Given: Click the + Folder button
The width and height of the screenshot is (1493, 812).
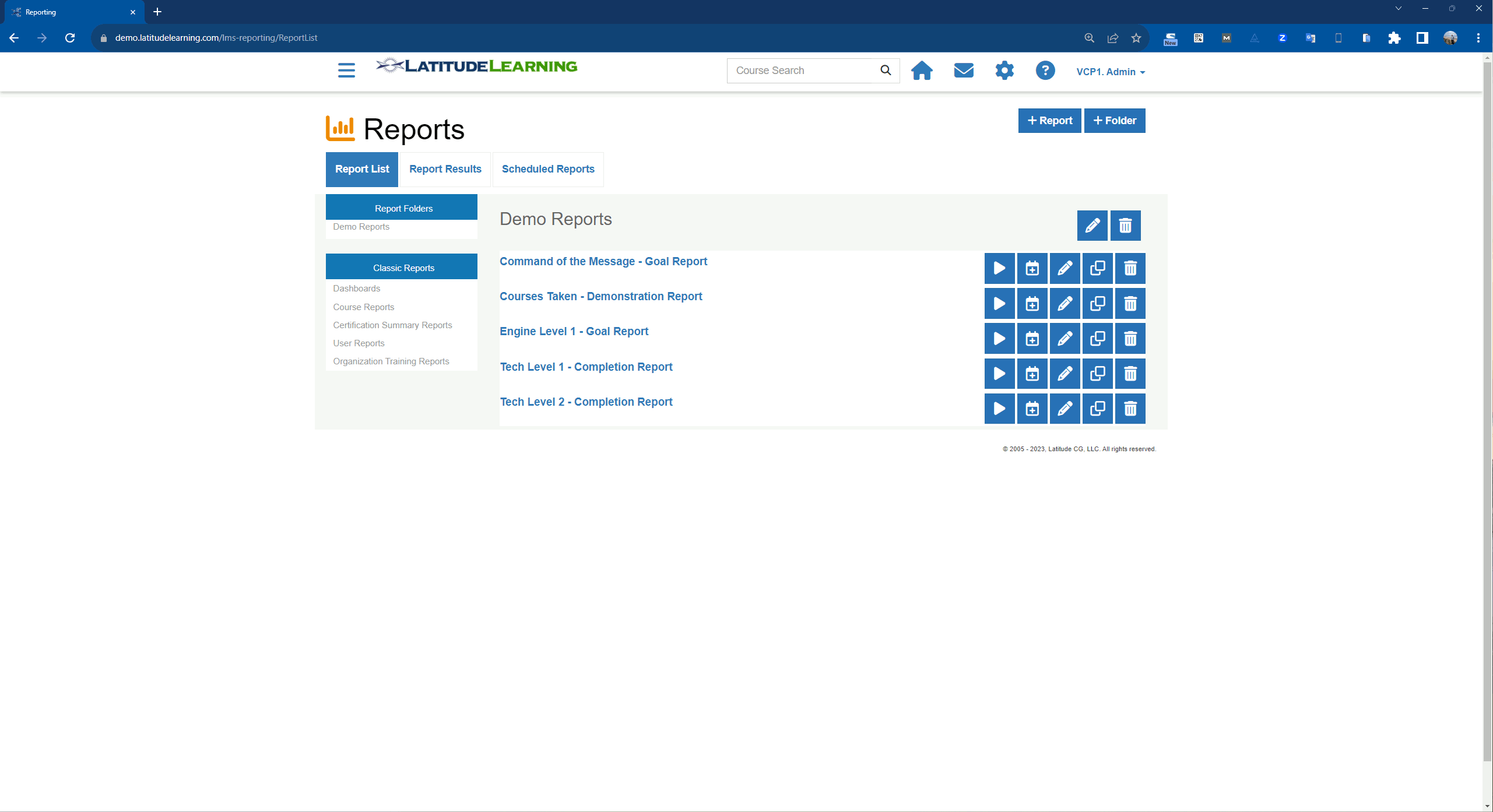Looking at the screenshot, I should click(x=1114, y=121).
